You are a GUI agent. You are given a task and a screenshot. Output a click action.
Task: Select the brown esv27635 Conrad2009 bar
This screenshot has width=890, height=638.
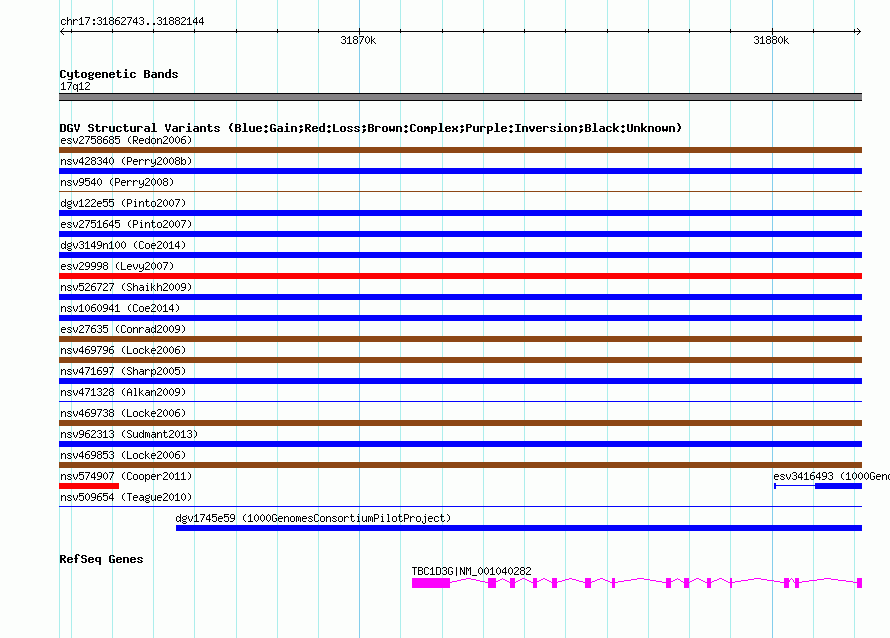click(x=460, y=339)
